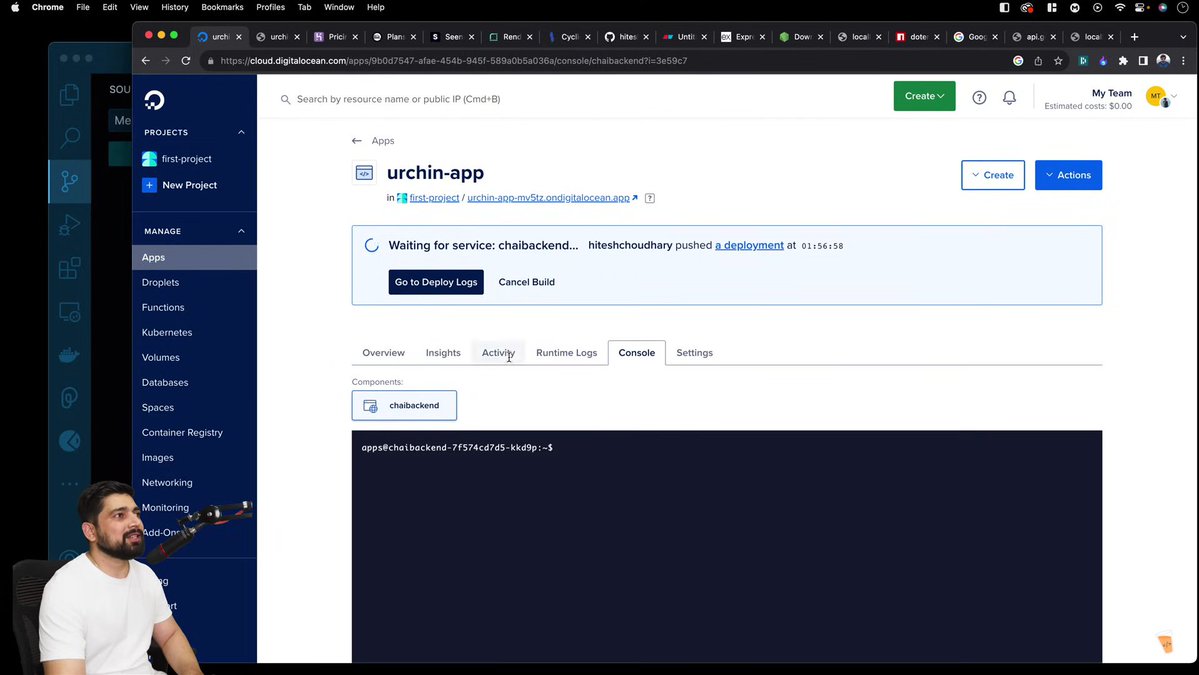Click the plus icon for New Project
The width and height of the screenshot is (1199, 675).
(149, 185)
